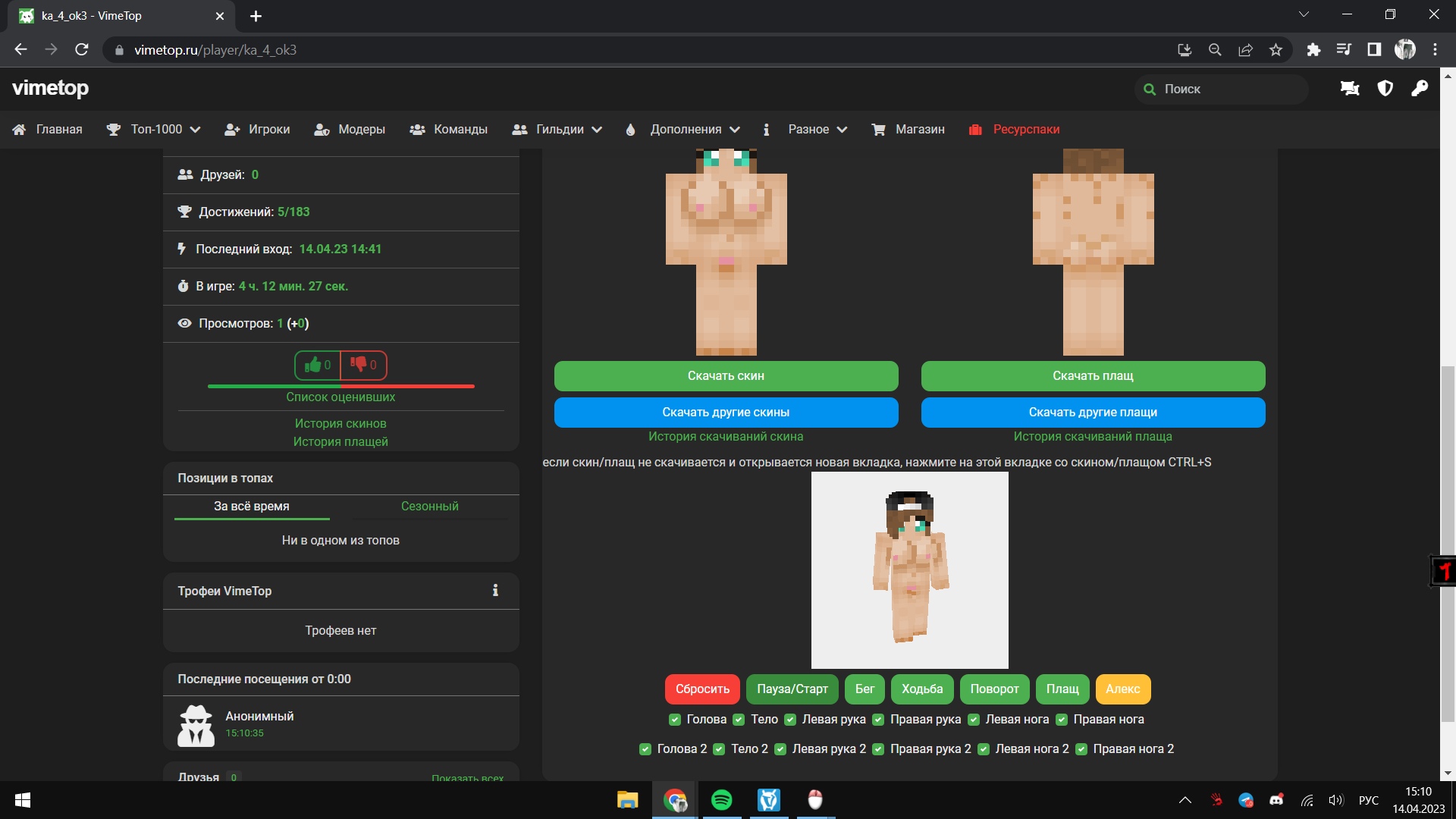Click the info icon in Трофеи VimeTop
Screen dimensions: 1456x819
pyautogui.click(x=495, y=591)
